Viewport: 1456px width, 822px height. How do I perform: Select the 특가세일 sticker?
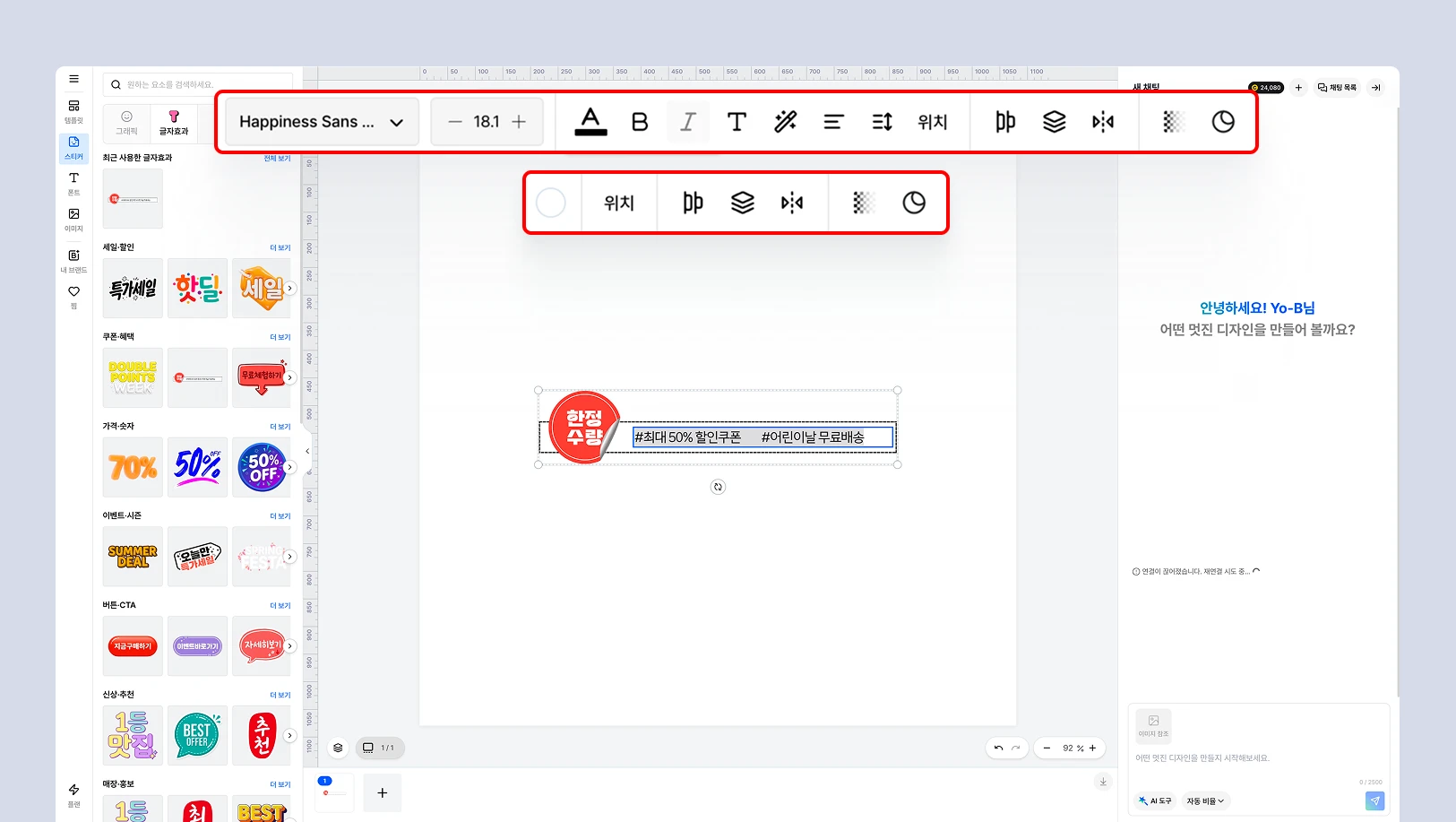[x=133, y=288]
